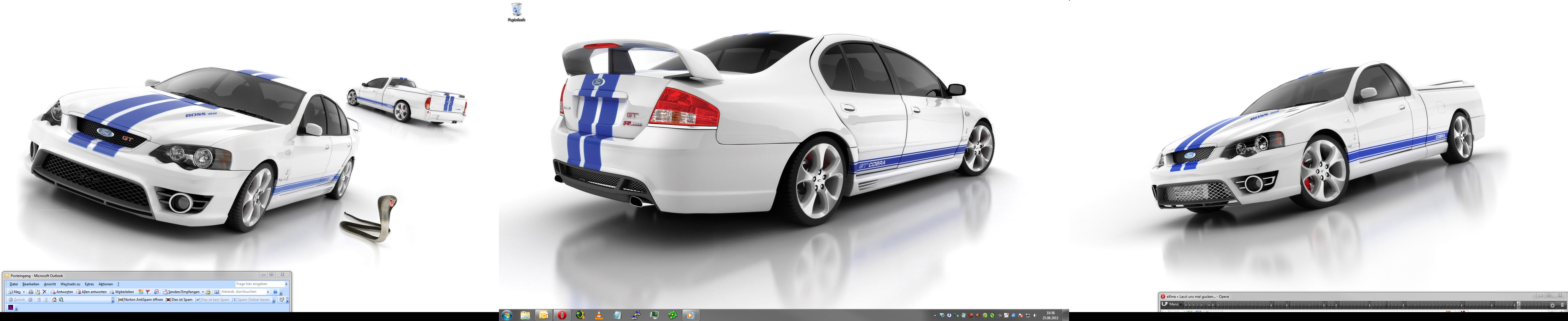Click the Home icon in web toolbar
This screenshot has height=321, width=1568.
tap(54, 300)
